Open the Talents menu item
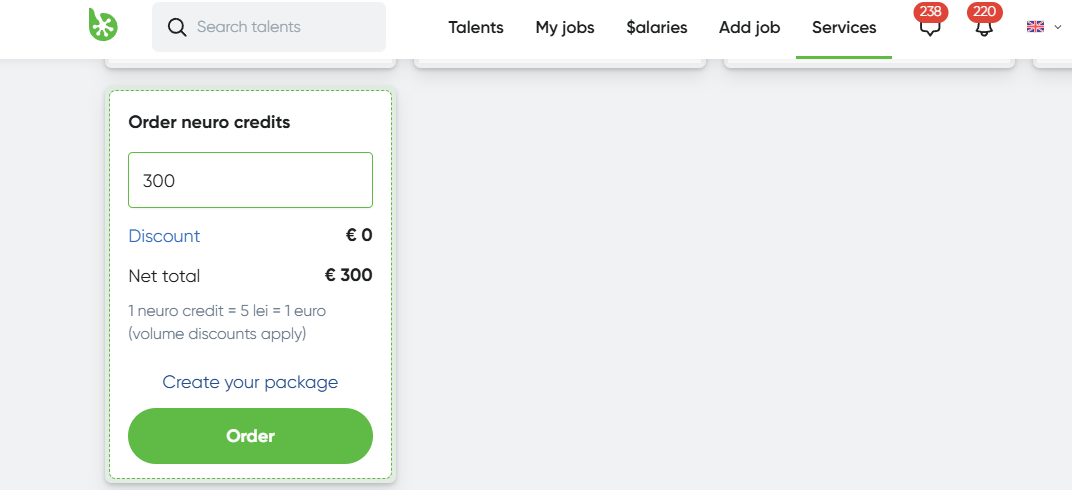 point(476,28)
